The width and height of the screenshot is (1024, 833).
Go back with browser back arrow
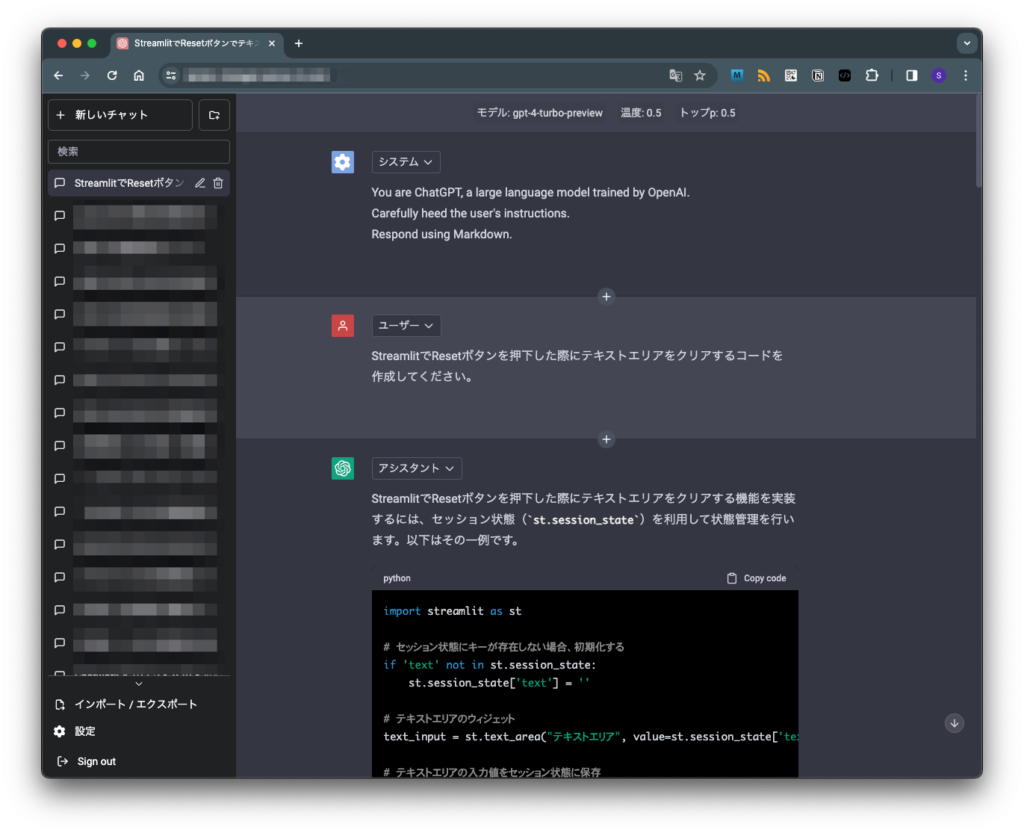click(58, 76)
